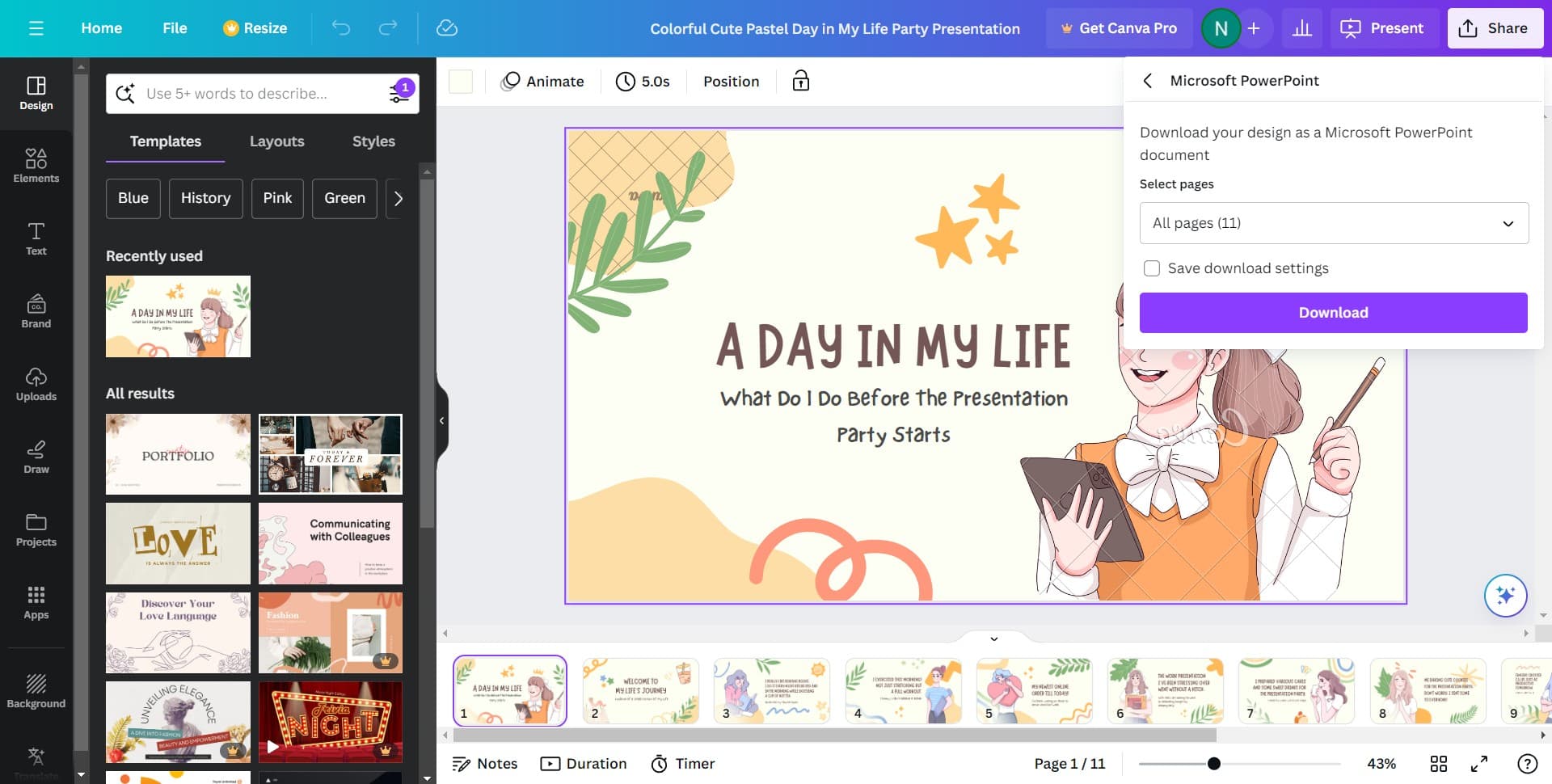
Task: Open the Select pages dropdown
Action: coord(1334,223)
